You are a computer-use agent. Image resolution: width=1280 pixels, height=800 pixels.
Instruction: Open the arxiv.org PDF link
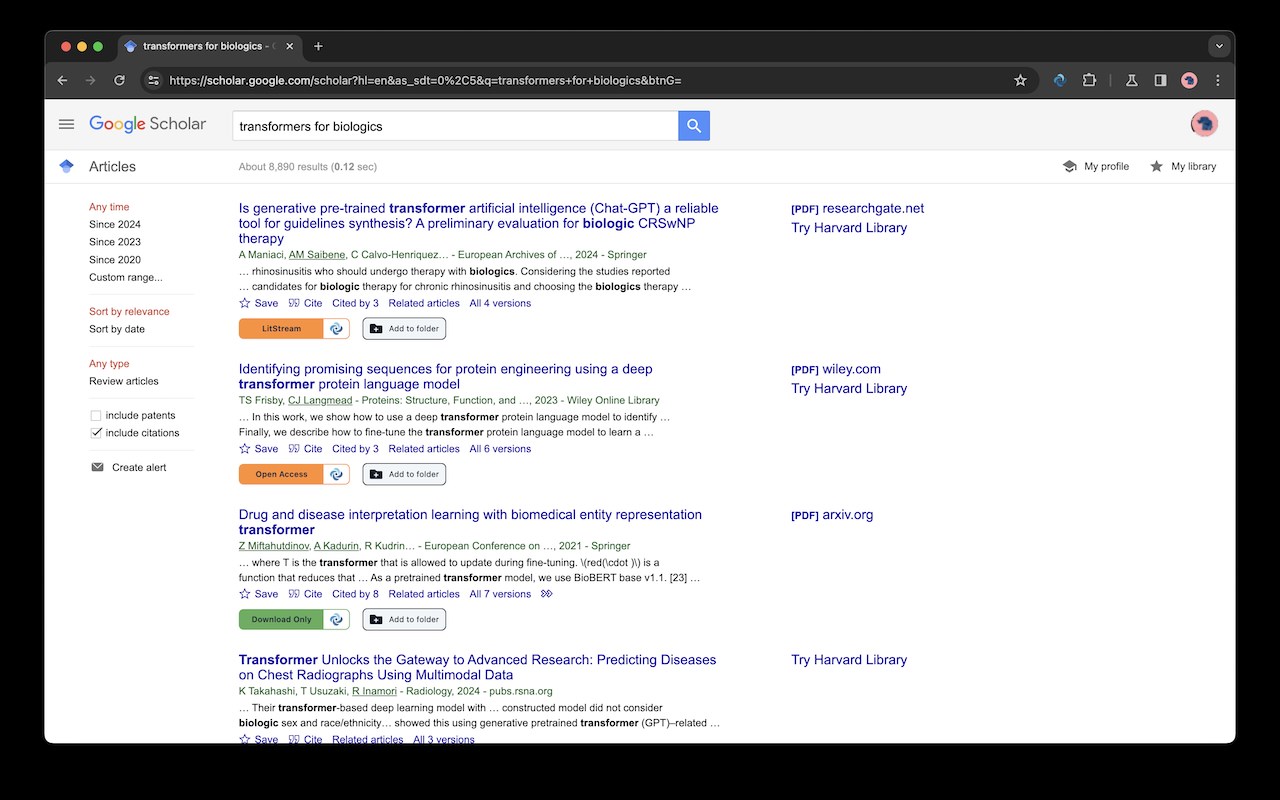click(832, 515)
